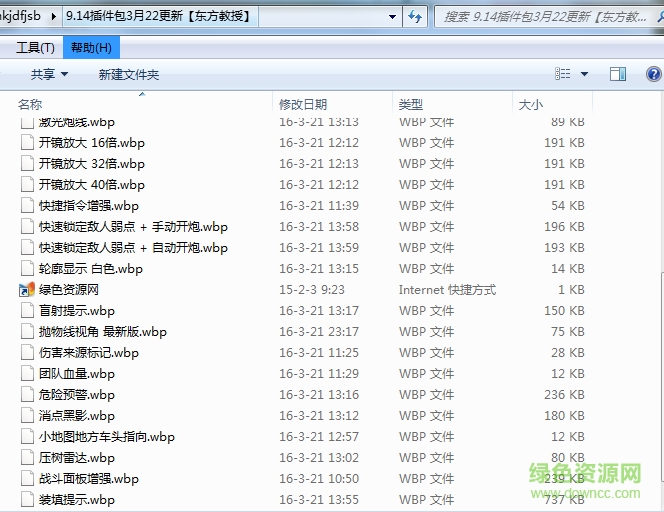Viewport: 664px width, 512px height.
Task: Click the date 16-3-21 23:17 cell
Action: (319, 332)
